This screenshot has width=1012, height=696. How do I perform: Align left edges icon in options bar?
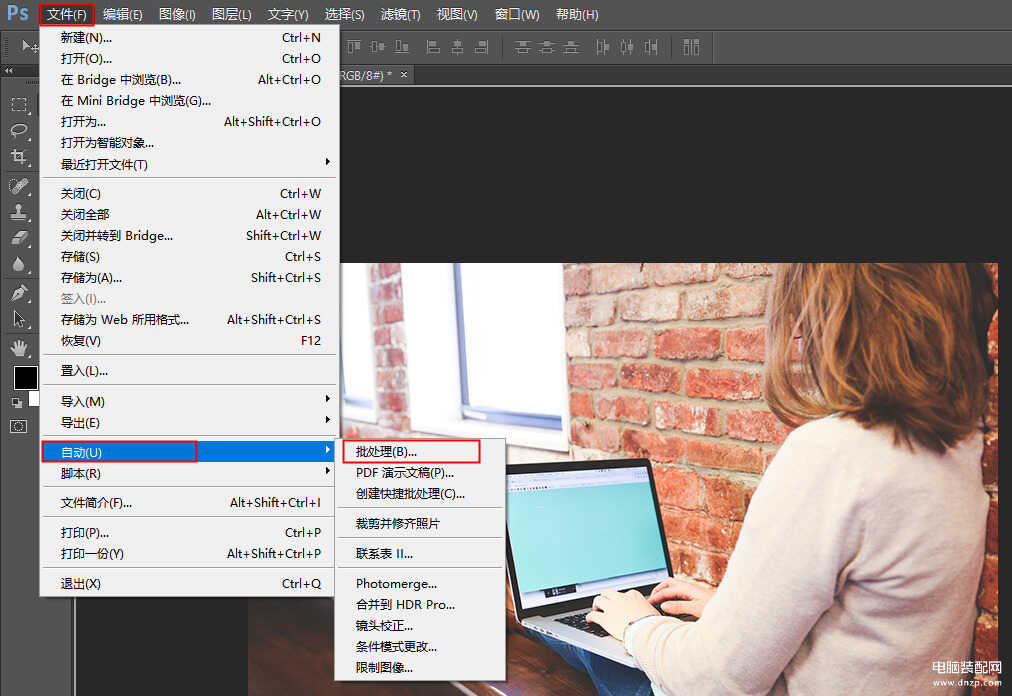(x=433, y=46)
